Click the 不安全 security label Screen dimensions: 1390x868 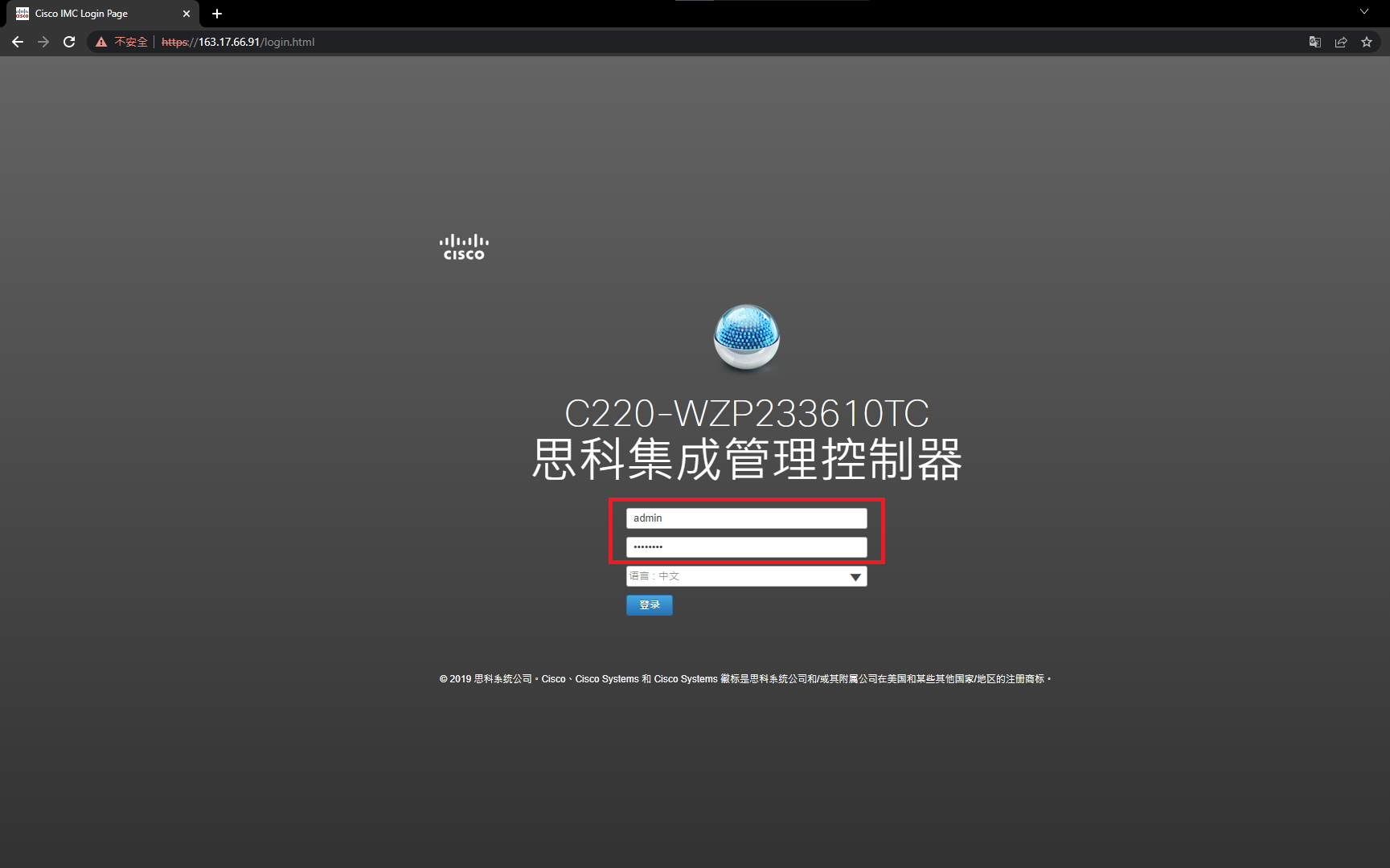pos(131,42)
